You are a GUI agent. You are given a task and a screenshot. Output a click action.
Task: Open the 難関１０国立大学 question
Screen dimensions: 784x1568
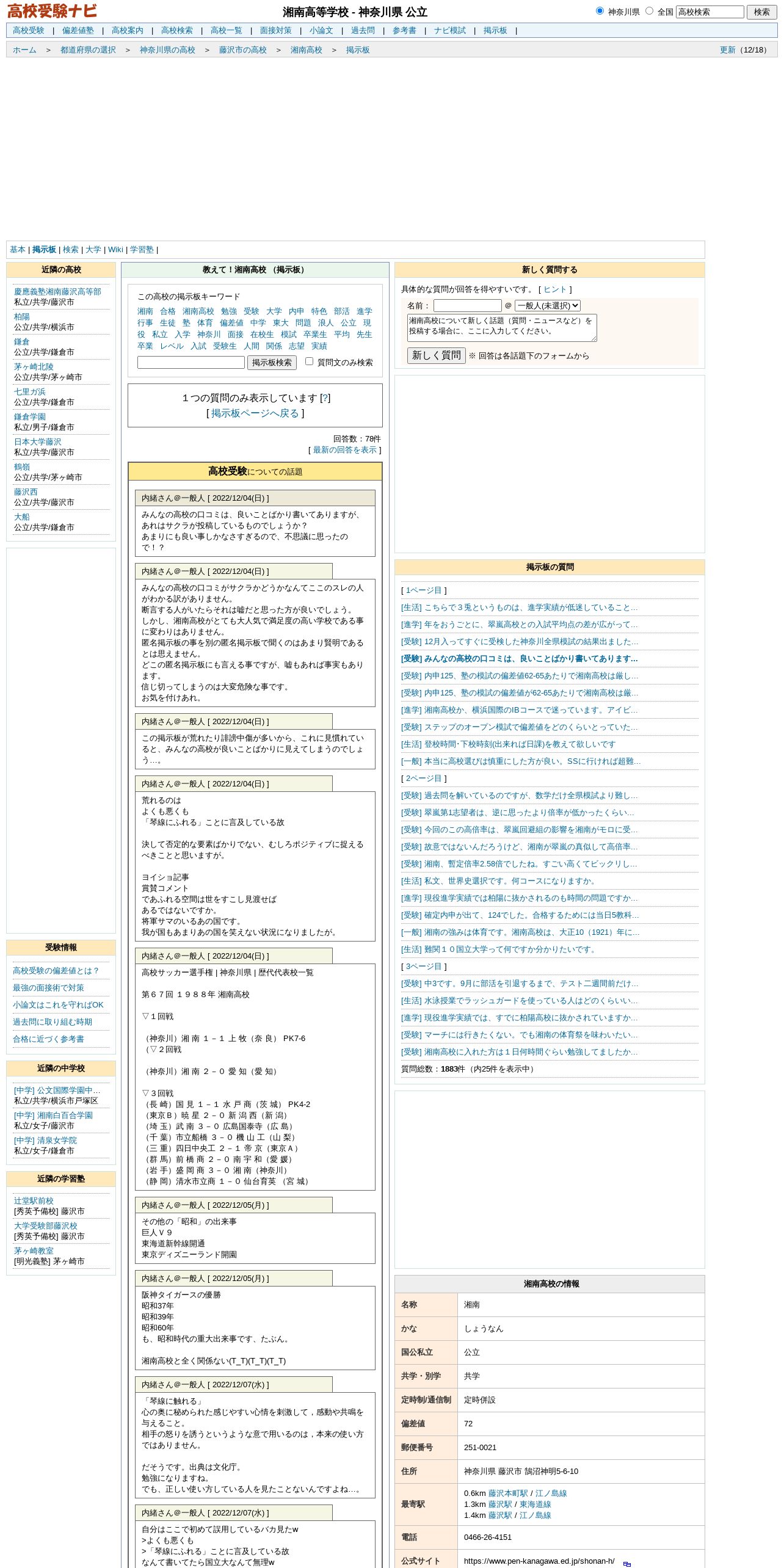(499, 949)
